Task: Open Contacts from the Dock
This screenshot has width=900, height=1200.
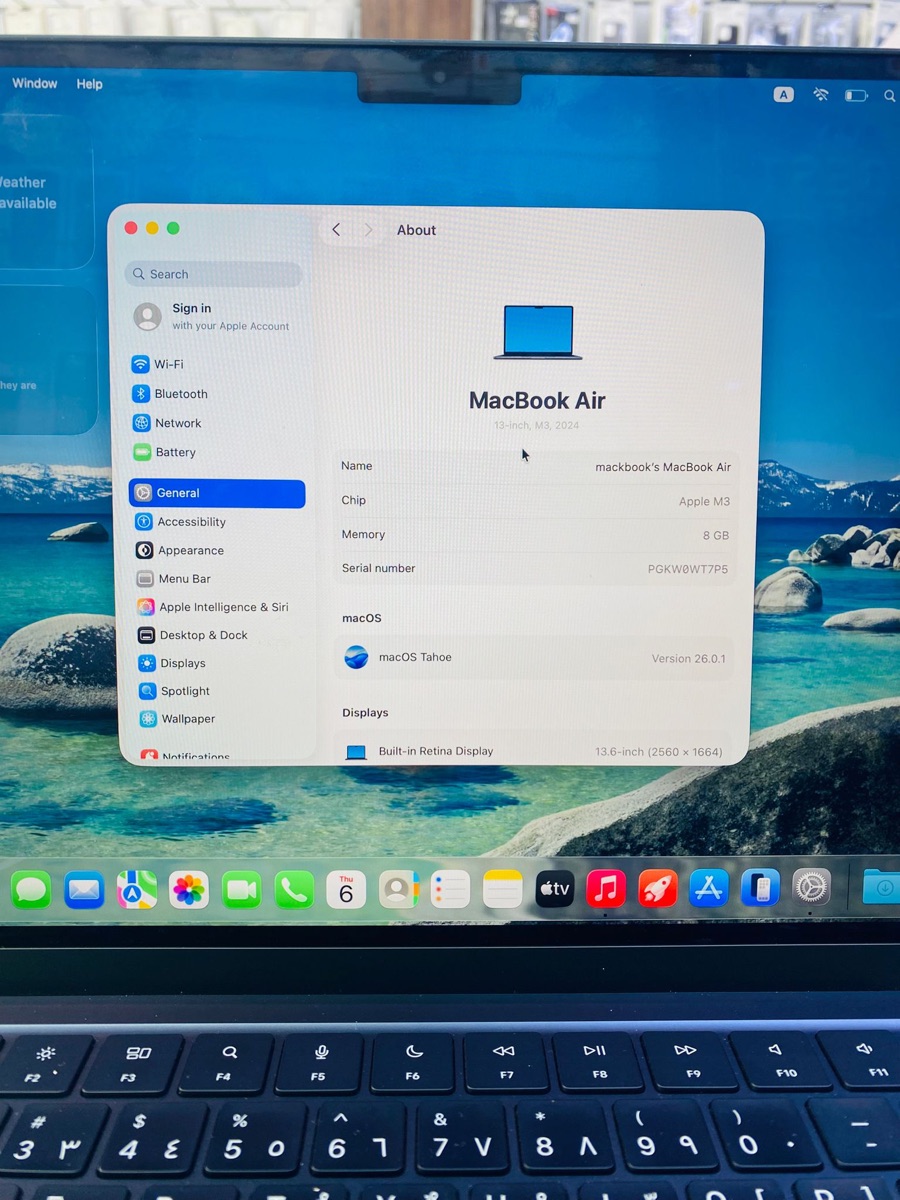Action: click(x=398, y=889)
